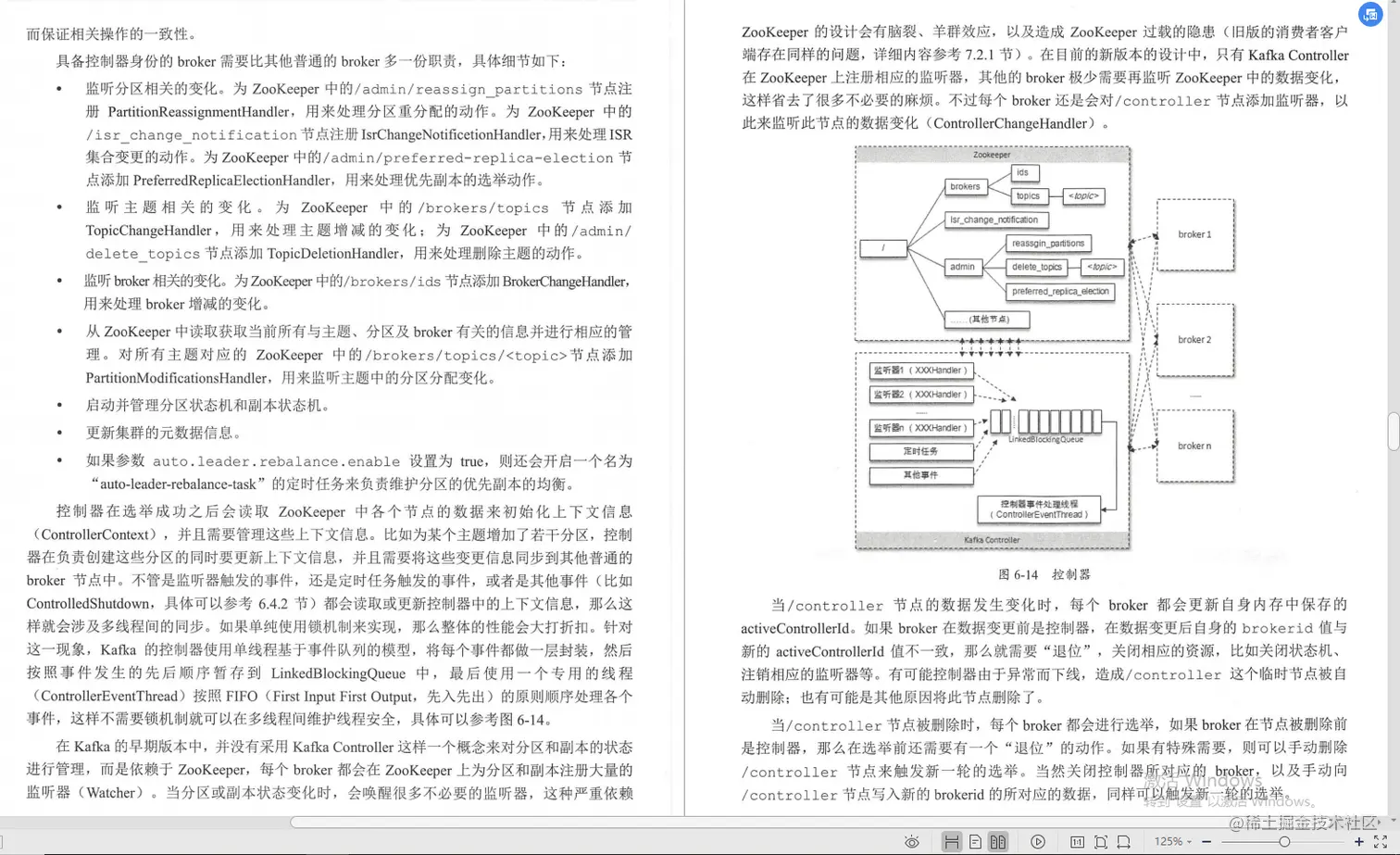This screenshot has height=855, width=1400.
Task: Select the Figure 6-14 controller diagram
Action: [993, 347]
